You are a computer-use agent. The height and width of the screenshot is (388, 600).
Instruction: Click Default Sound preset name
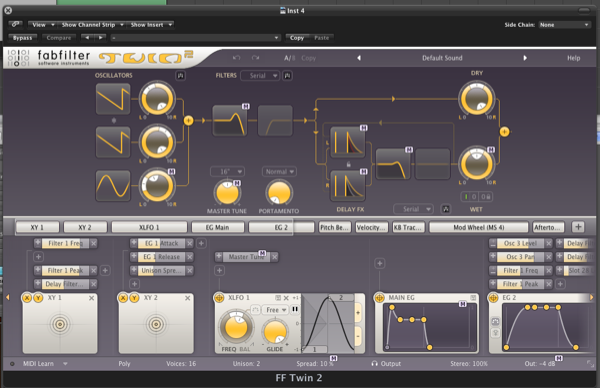tap(442, 58)
